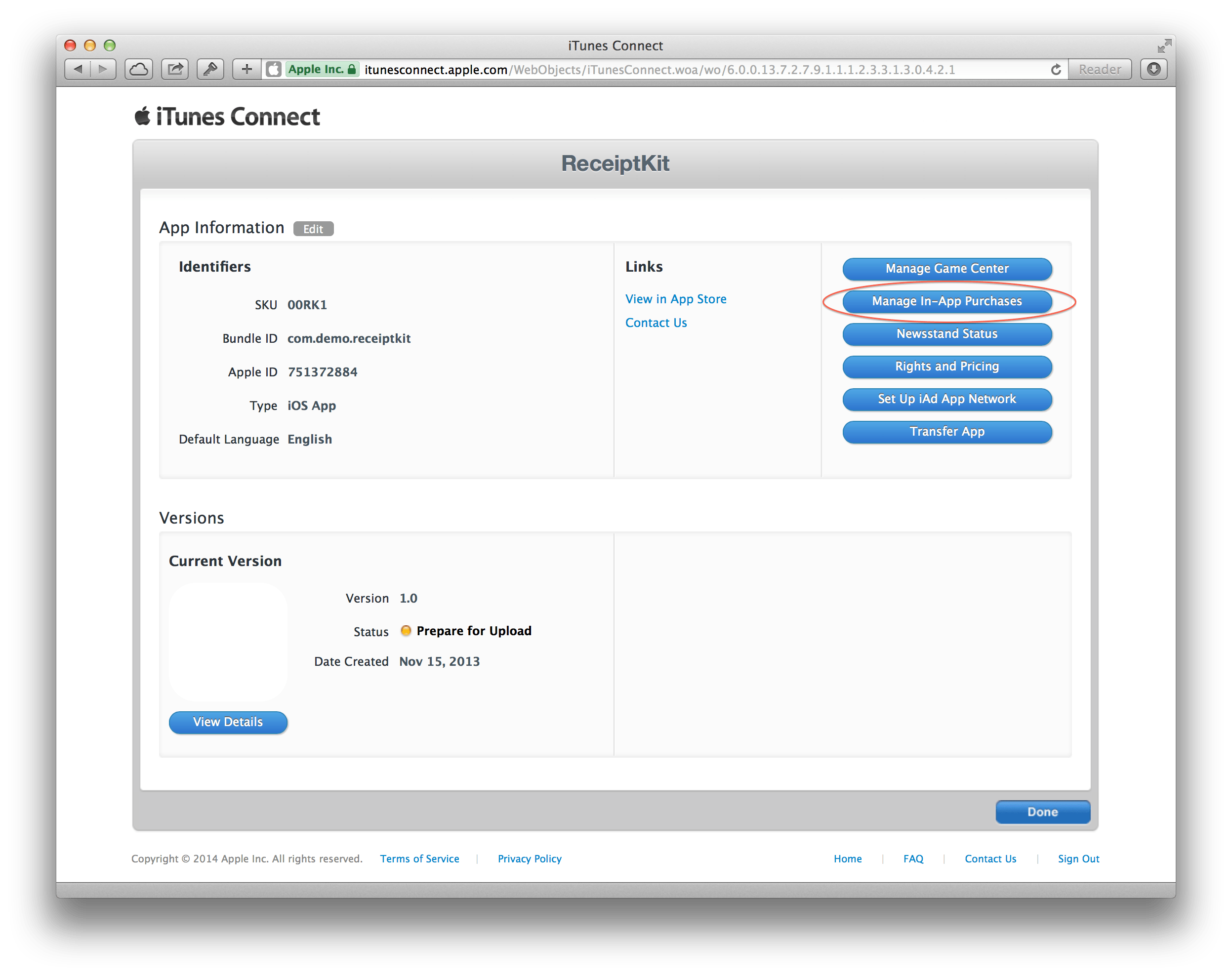Viewport: 1232px width, 976px height.
Task: Click the Reader button in address bar
Action: [x=1100, y=69]
